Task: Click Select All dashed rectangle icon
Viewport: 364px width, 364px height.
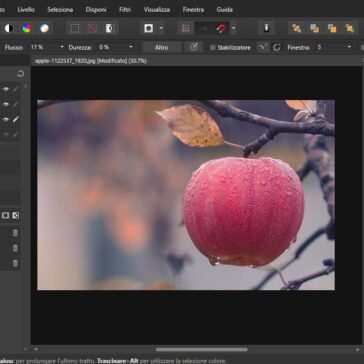Action: point(75,28)
